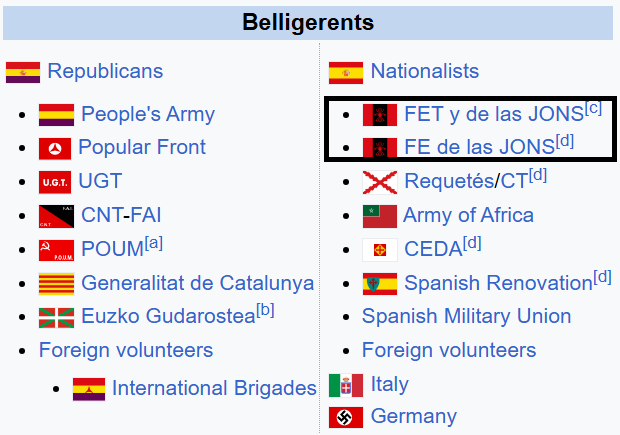The width and height of the screenshot is (620, 435).
Task: Click the Germany swastika flag icon
Action: pos(346,417)
